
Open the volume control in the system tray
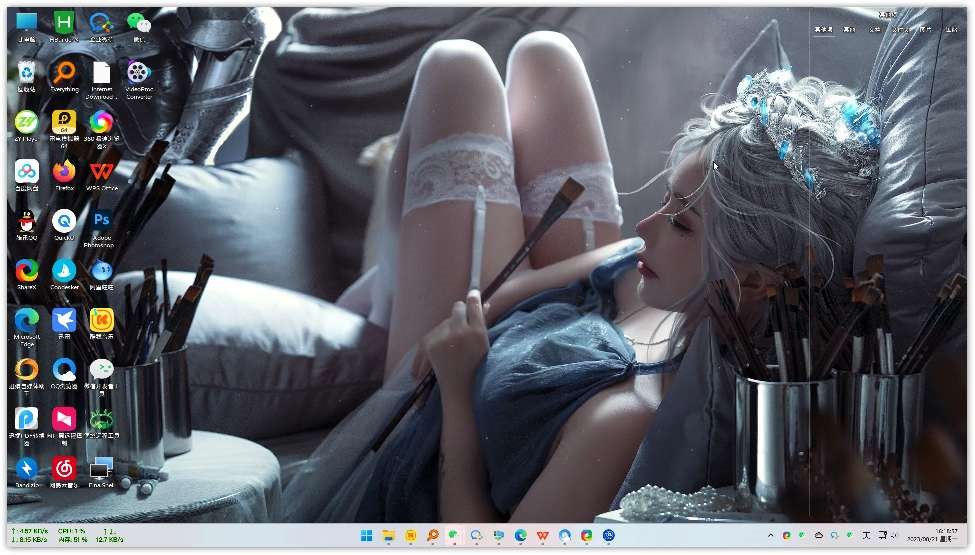coord(895,536)
